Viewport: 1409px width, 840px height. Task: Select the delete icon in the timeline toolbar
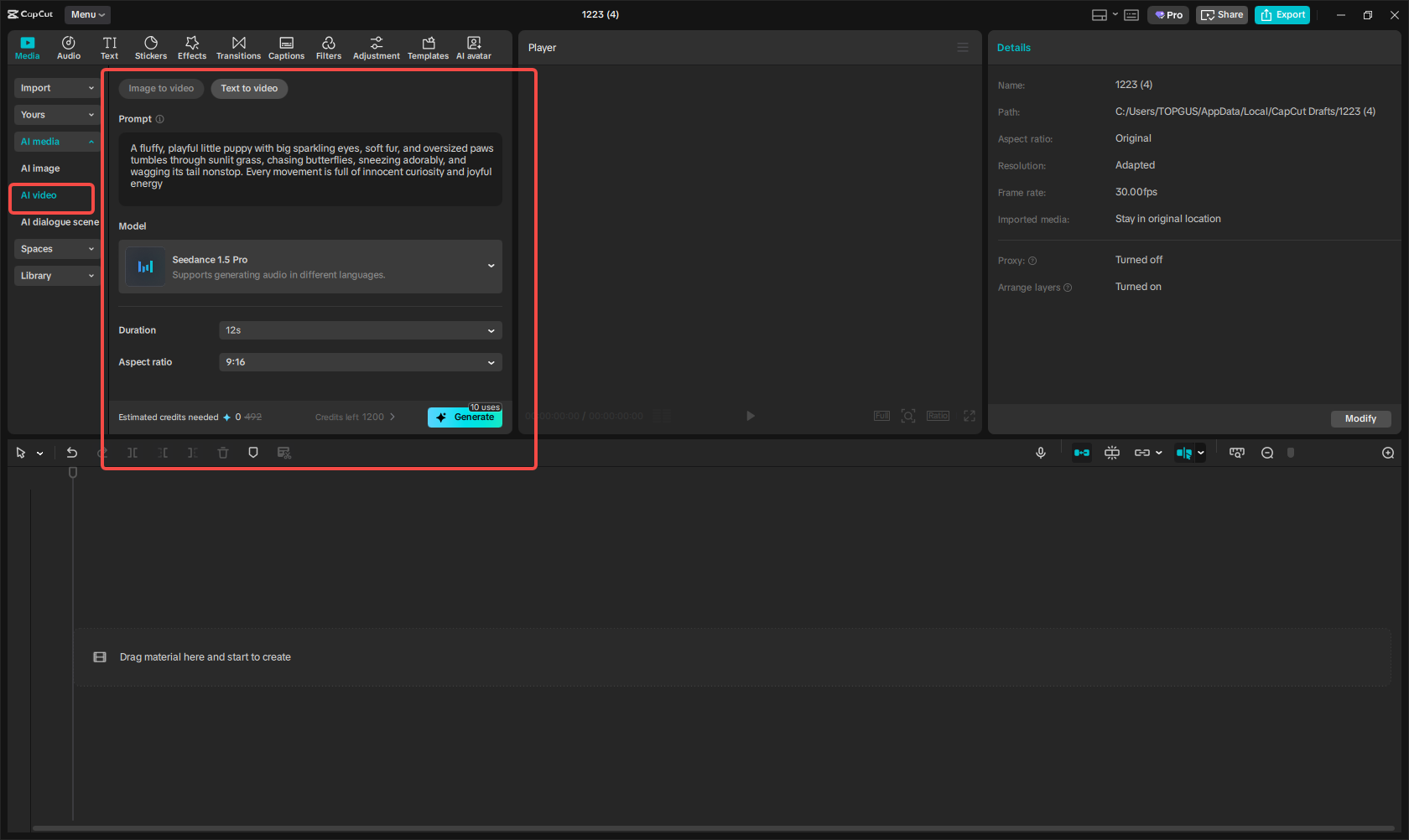coord(222,452)
